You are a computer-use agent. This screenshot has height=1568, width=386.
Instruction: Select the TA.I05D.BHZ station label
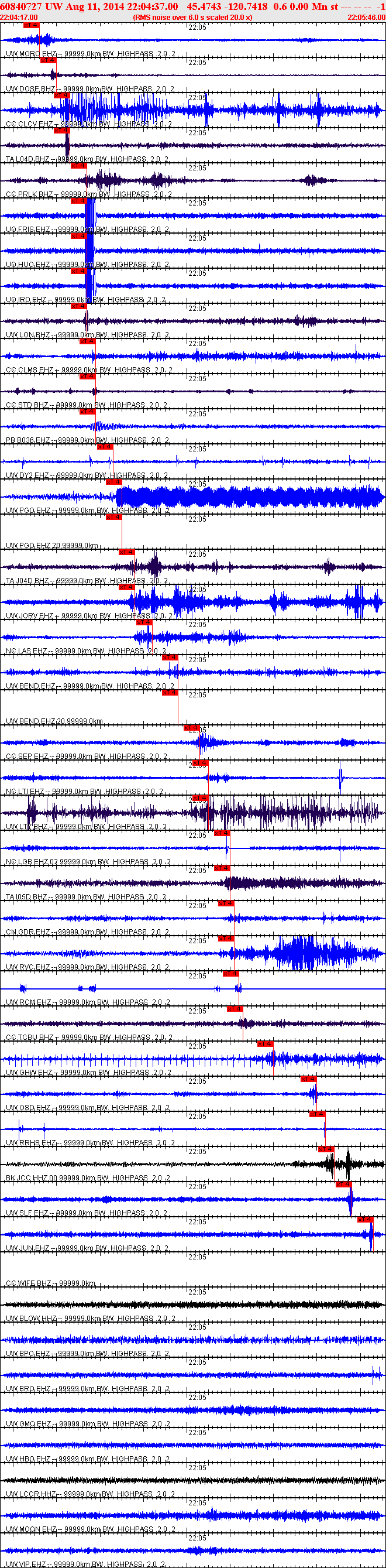tap(86, 897)
